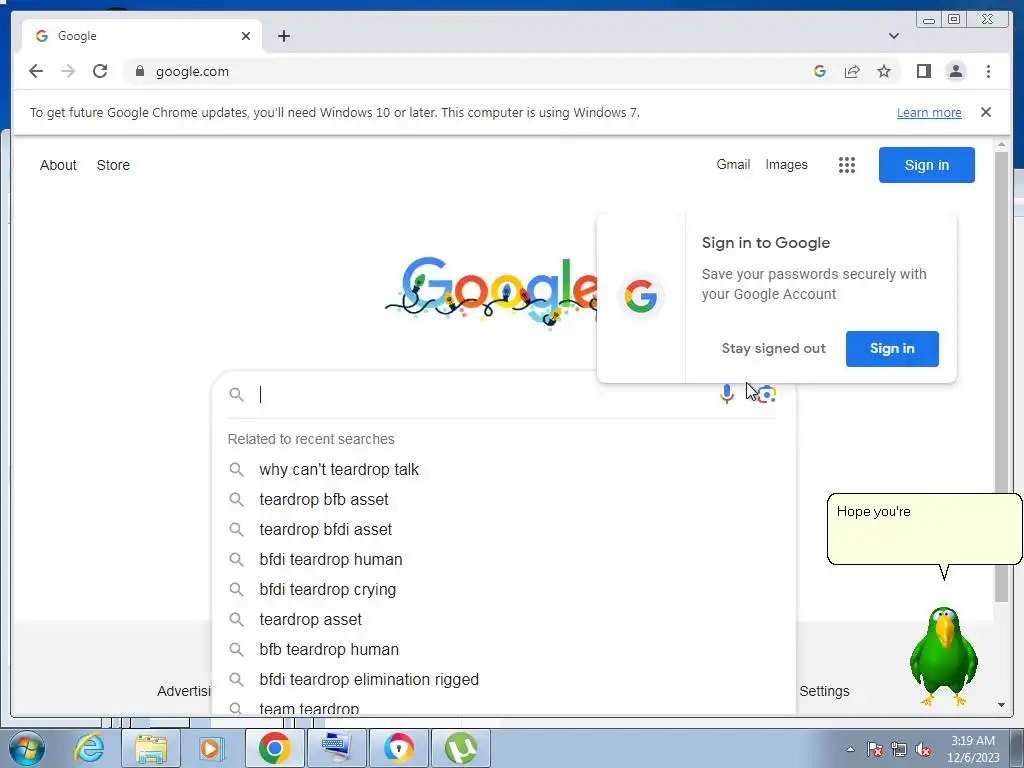Show hidden system tray icons arrow
Viewport: 1024px width, 768px height.
click(x=850, y=749)
